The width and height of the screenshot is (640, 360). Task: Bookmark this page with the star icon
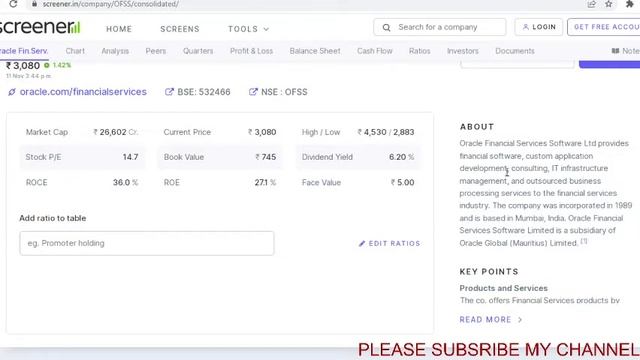coord(609,4)
